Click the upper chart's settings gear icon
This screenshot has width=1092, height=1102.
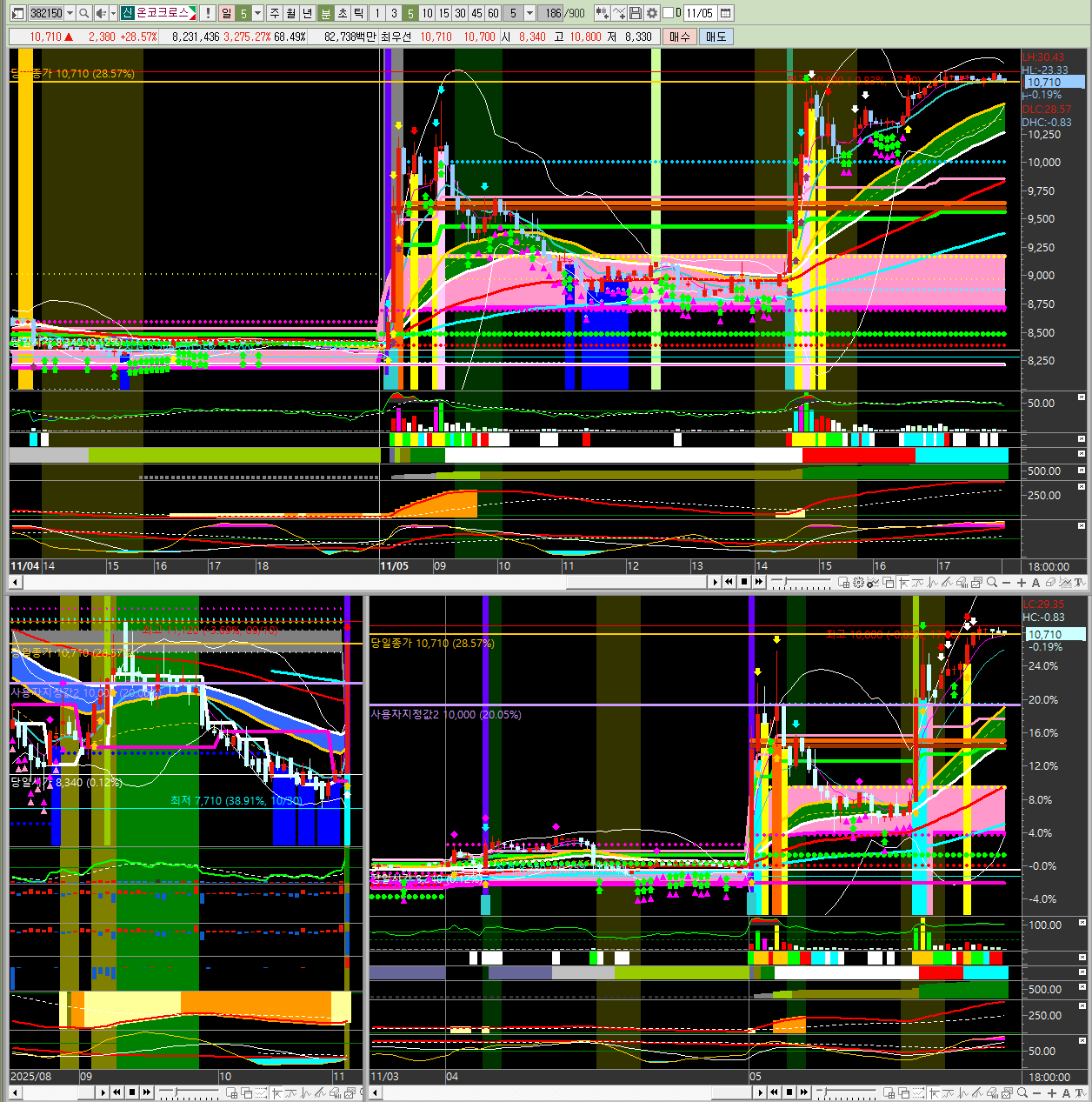pyautogui.click(x=858, y=583)
